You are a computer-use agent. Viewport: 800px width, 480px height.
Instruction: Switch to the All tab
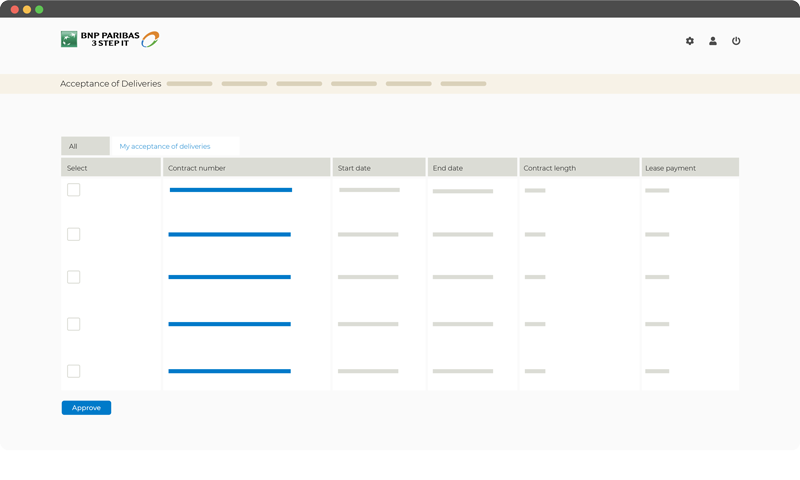tap(85, 146)
